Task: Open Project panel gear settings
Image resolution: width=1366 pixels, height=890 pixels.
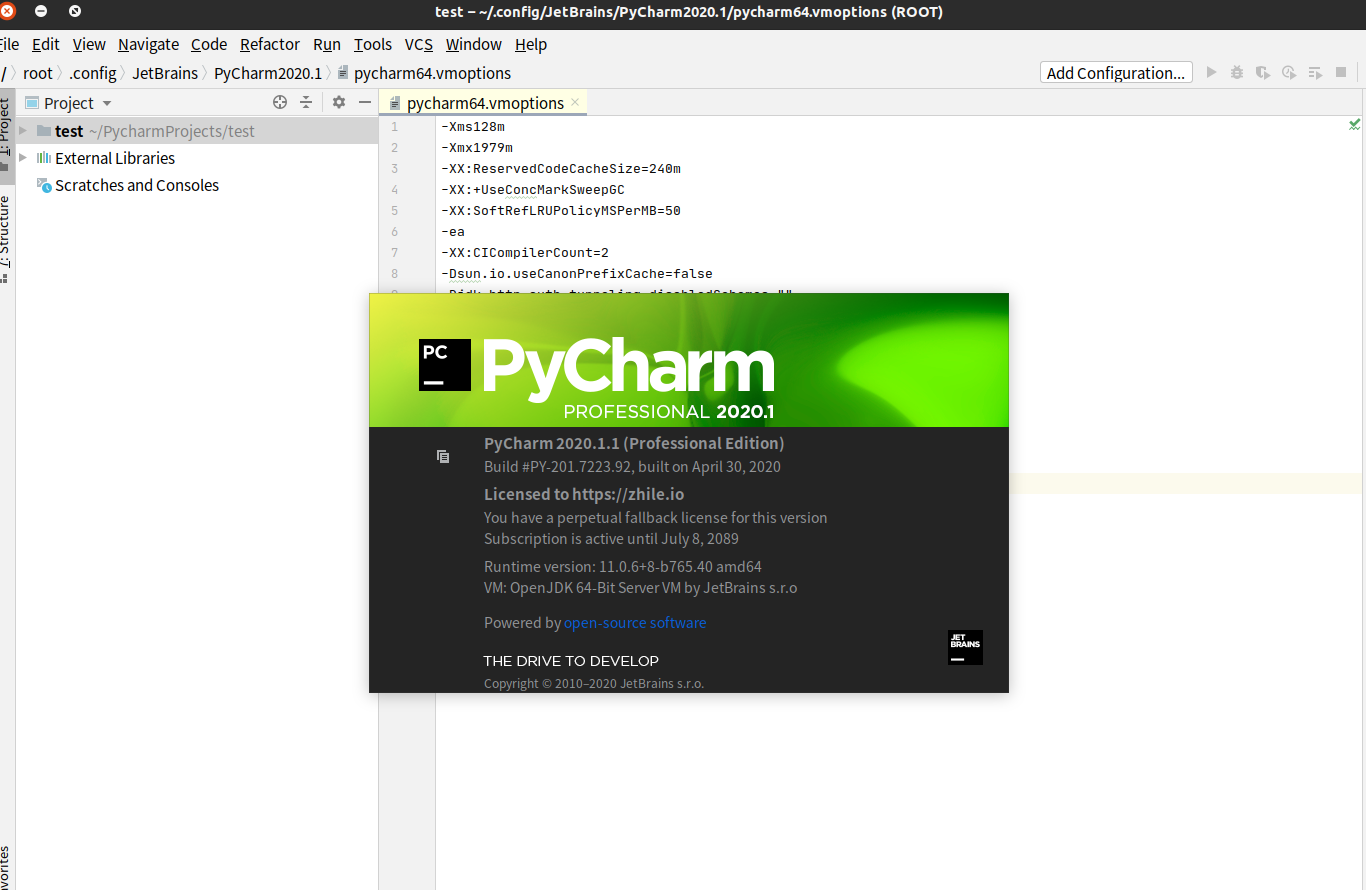Action: click(339, 102)
